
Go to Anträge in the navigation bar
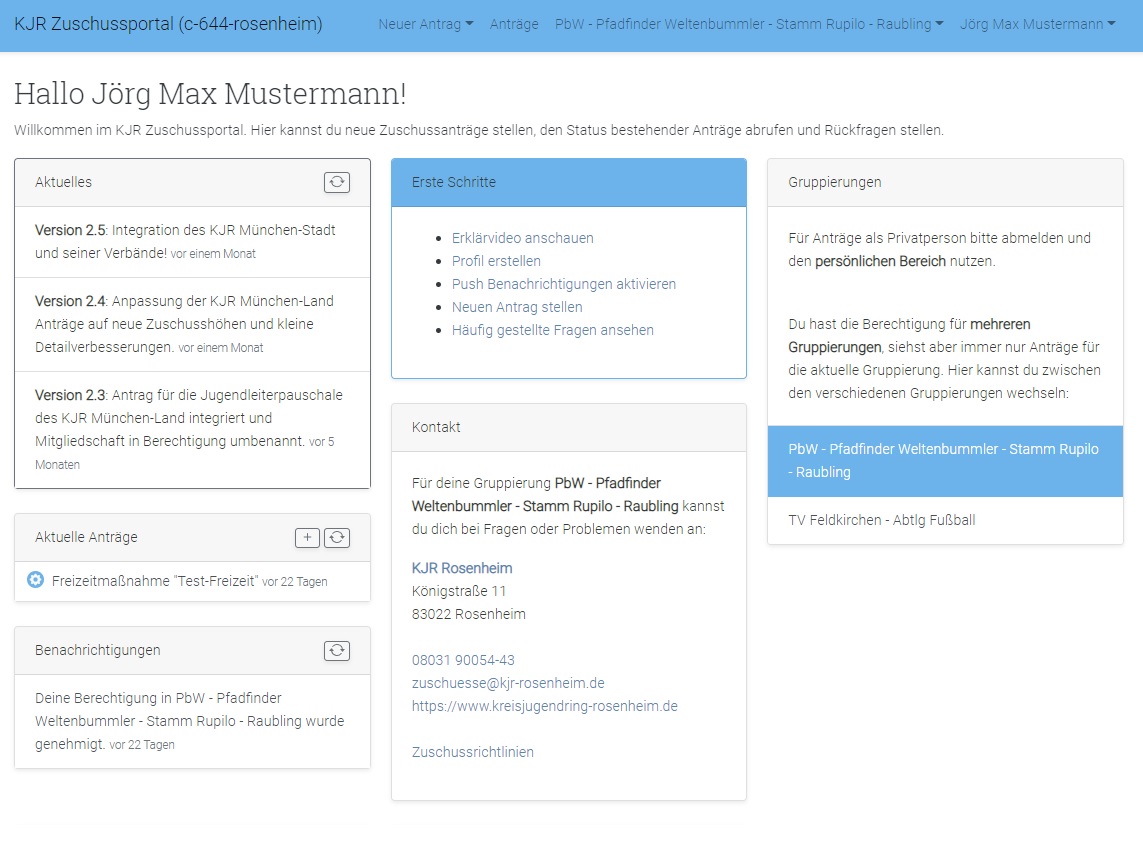point(514,24)
